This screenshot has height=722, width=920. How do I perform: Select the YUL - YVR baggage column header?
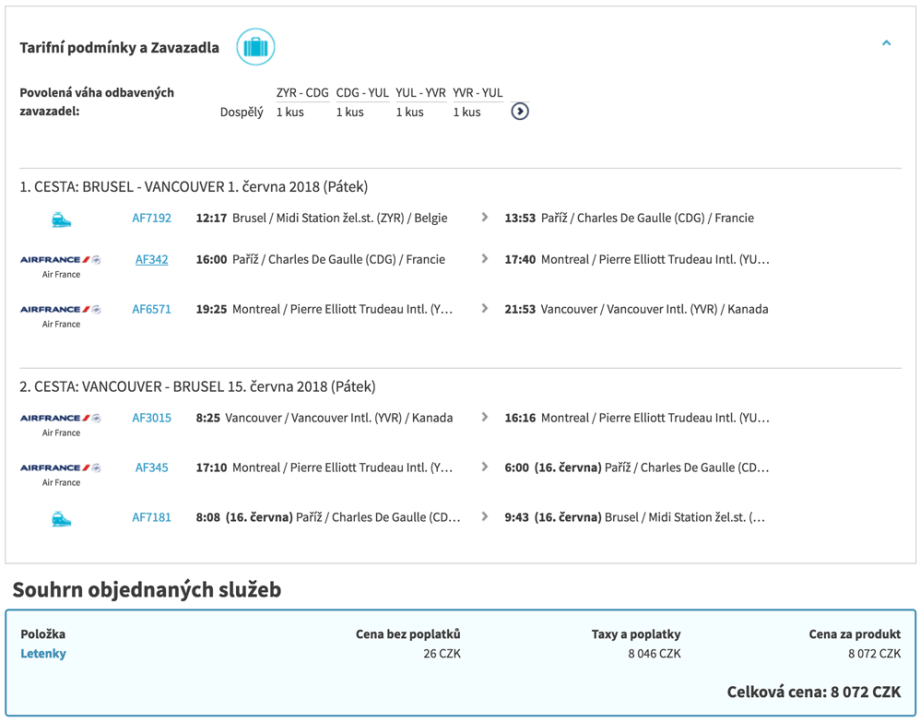tap(420, 93)
